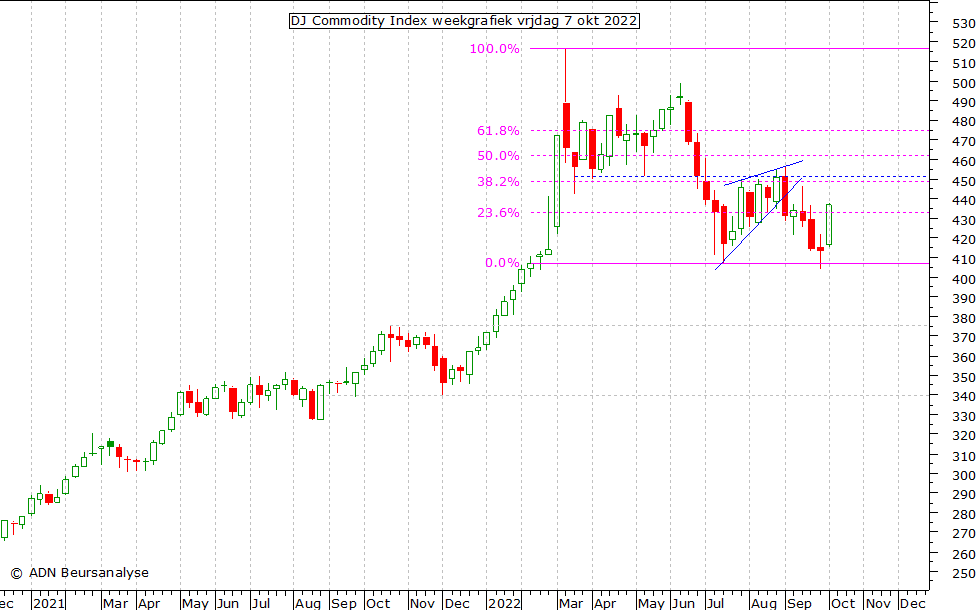Screen dimensions: 980x610
Task: Click the 250 price axis value
Action: coord(964,574)
